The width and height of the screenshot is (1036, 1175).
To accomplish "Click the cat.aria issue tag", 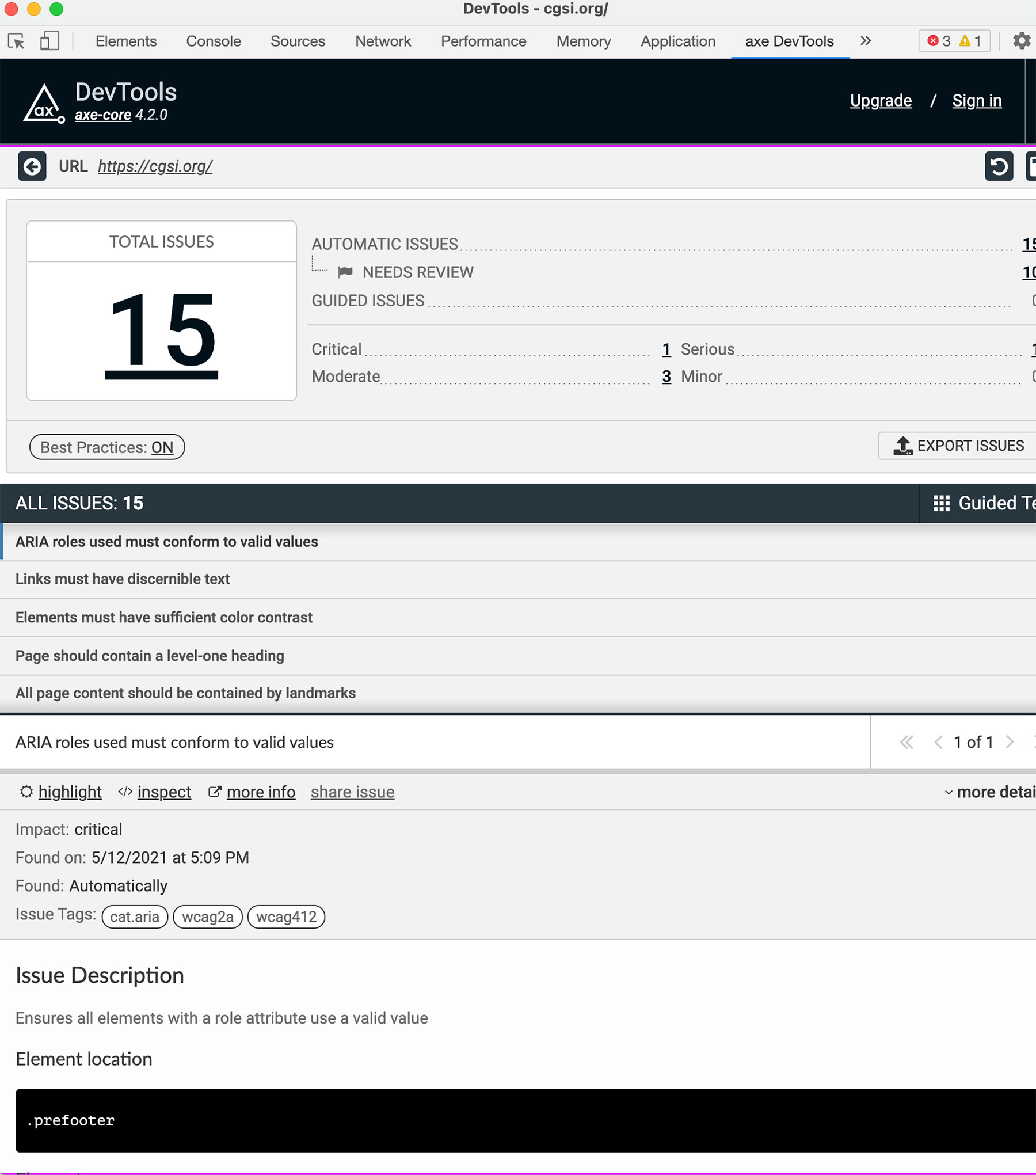I will click(135, 917).
